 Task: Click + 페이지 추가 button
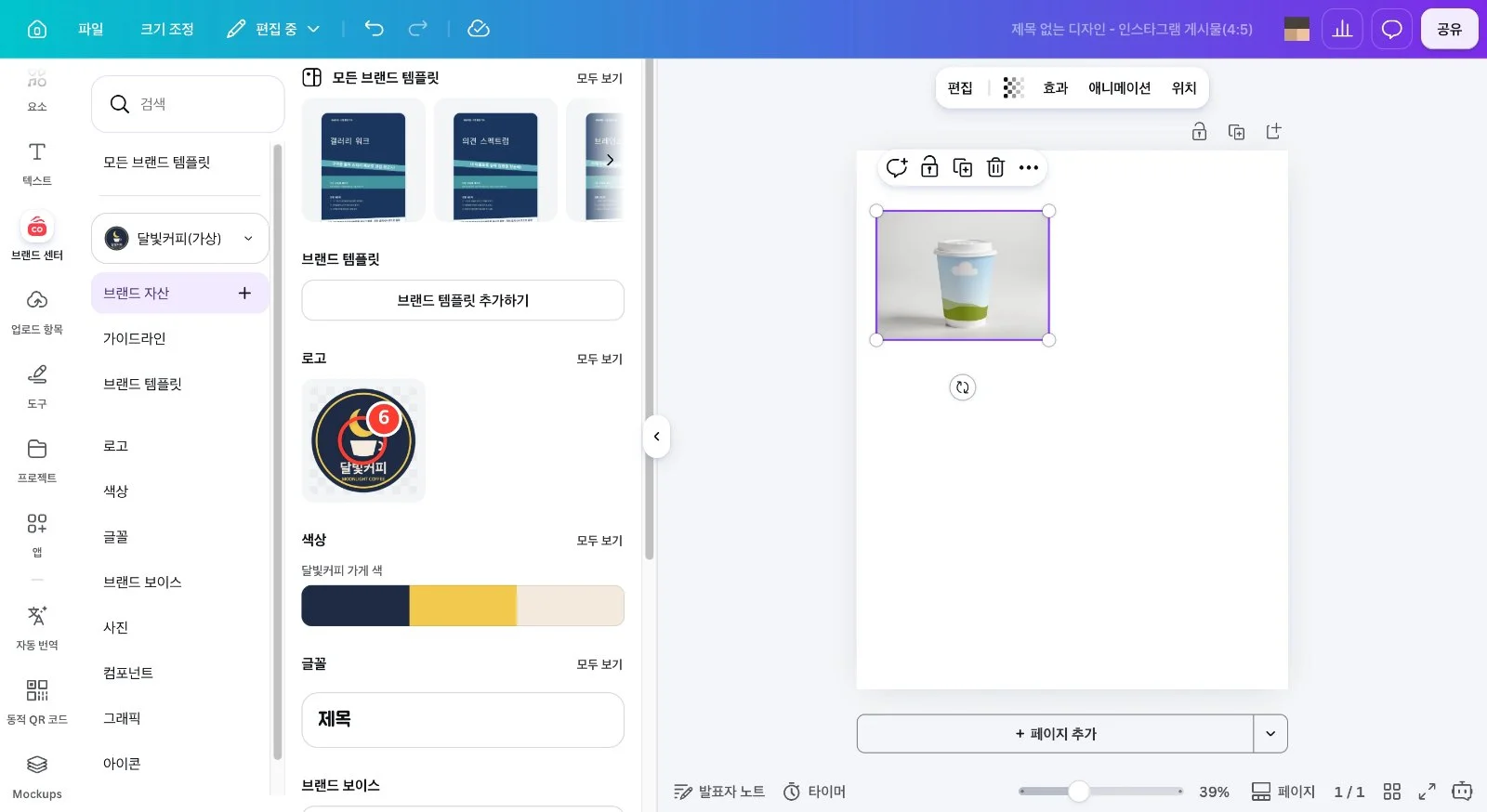coord(1055,734)
